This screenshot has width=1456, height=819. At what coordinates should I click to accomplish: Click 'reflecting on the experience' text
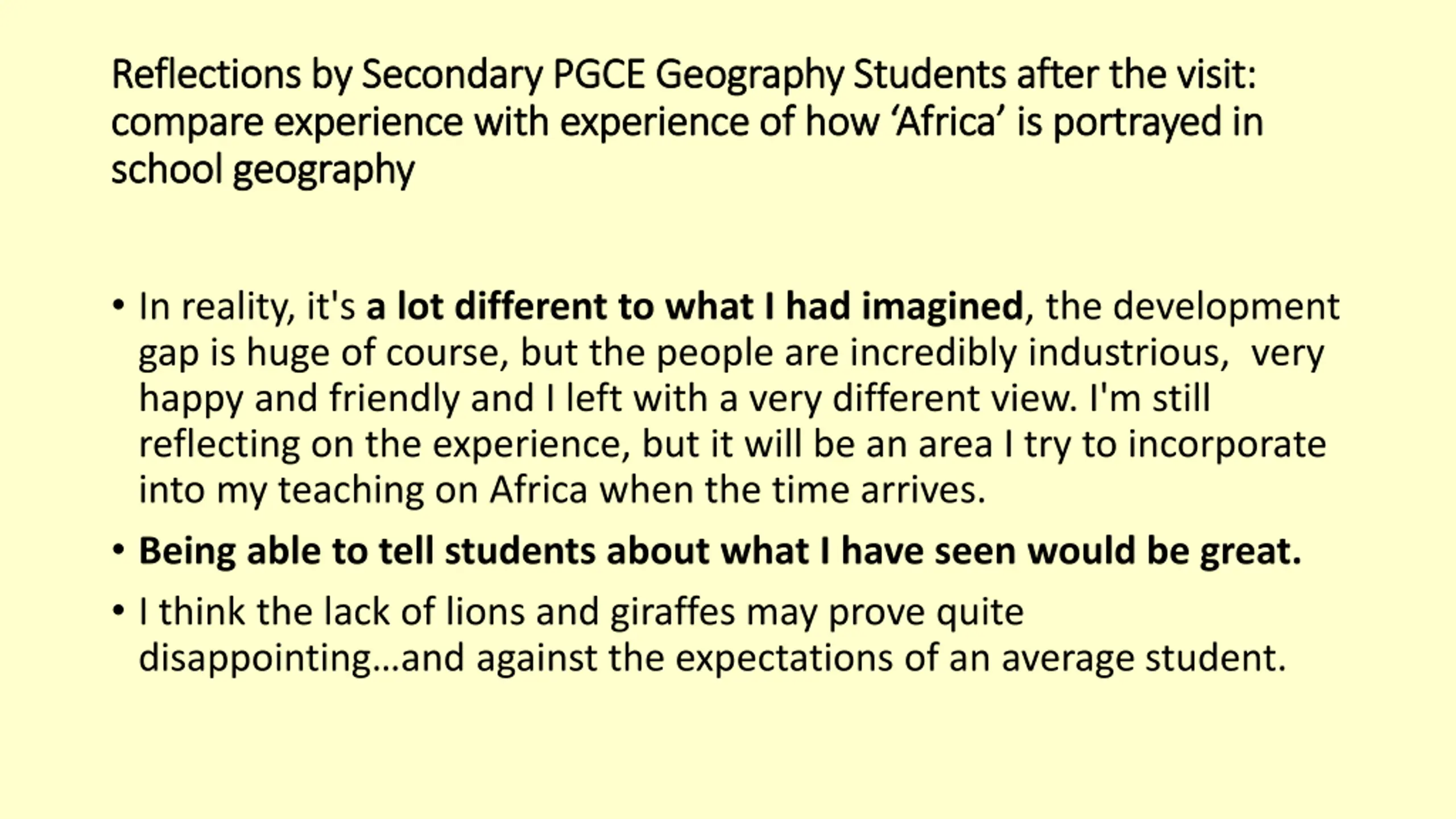point(384,445)
